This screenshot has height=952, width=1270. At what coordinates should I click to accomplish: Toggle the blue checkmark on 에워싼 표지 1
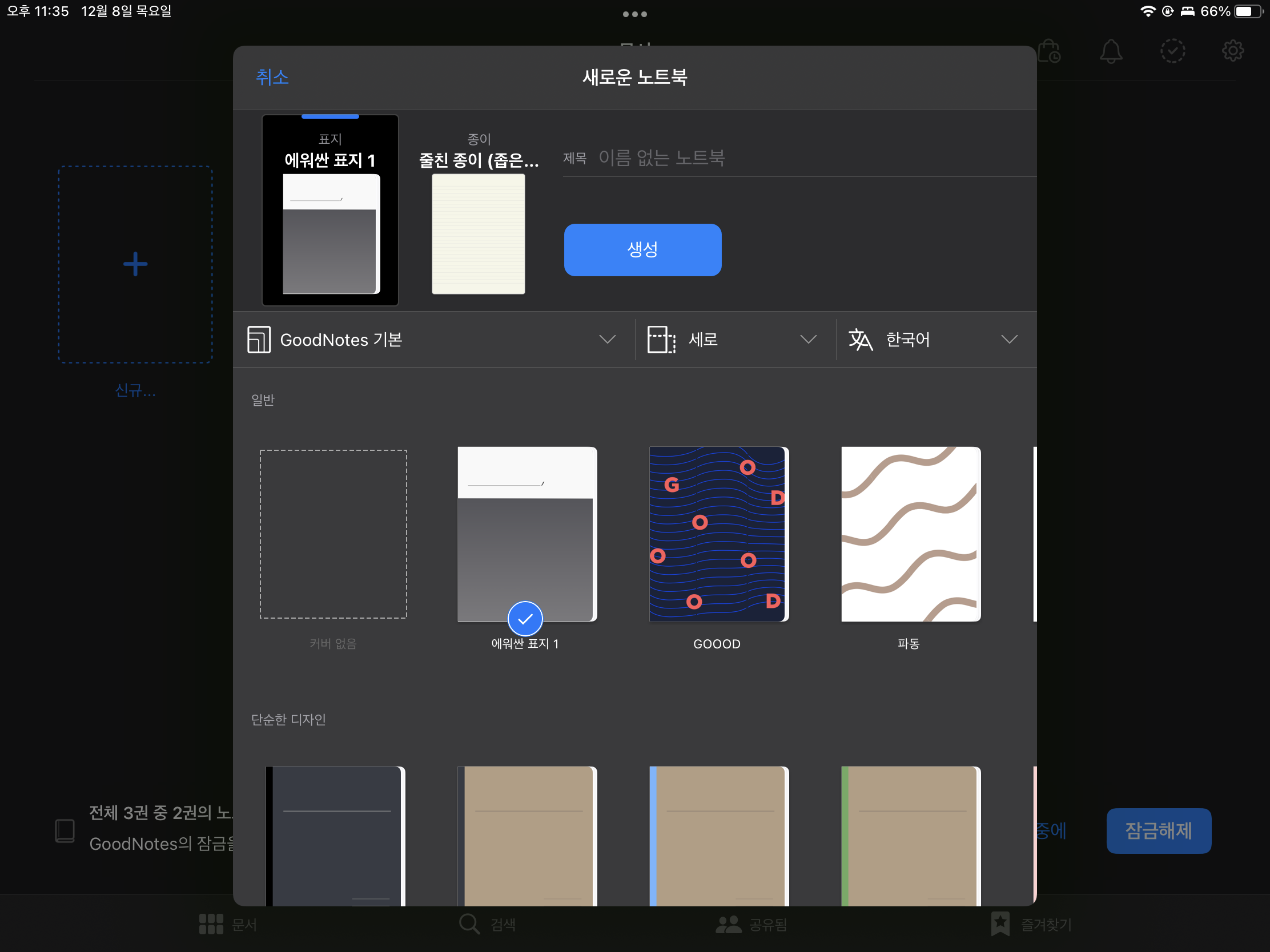point(525,619)
